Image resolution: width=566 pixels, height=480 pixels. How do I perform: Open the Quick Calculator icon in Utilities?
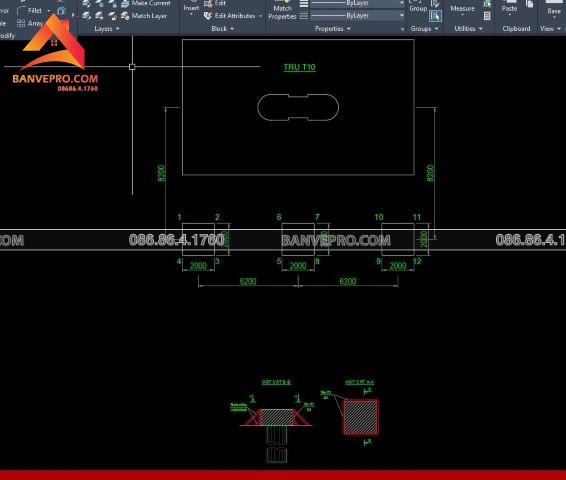(x=487, y=16)
